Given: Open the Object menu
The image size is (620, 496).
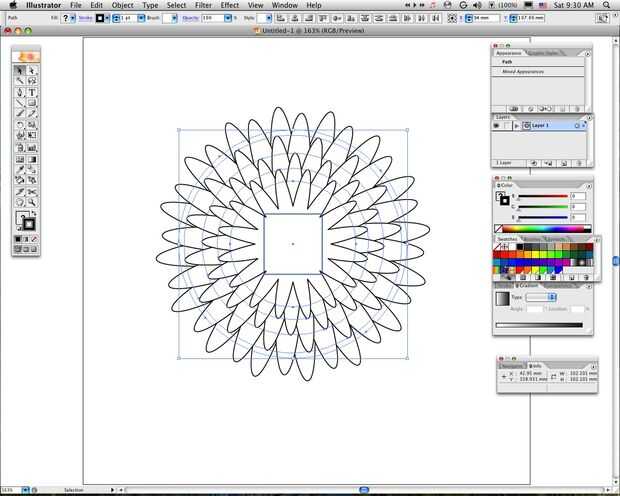Looking at the screenshot, I should (x=123, y=6).
